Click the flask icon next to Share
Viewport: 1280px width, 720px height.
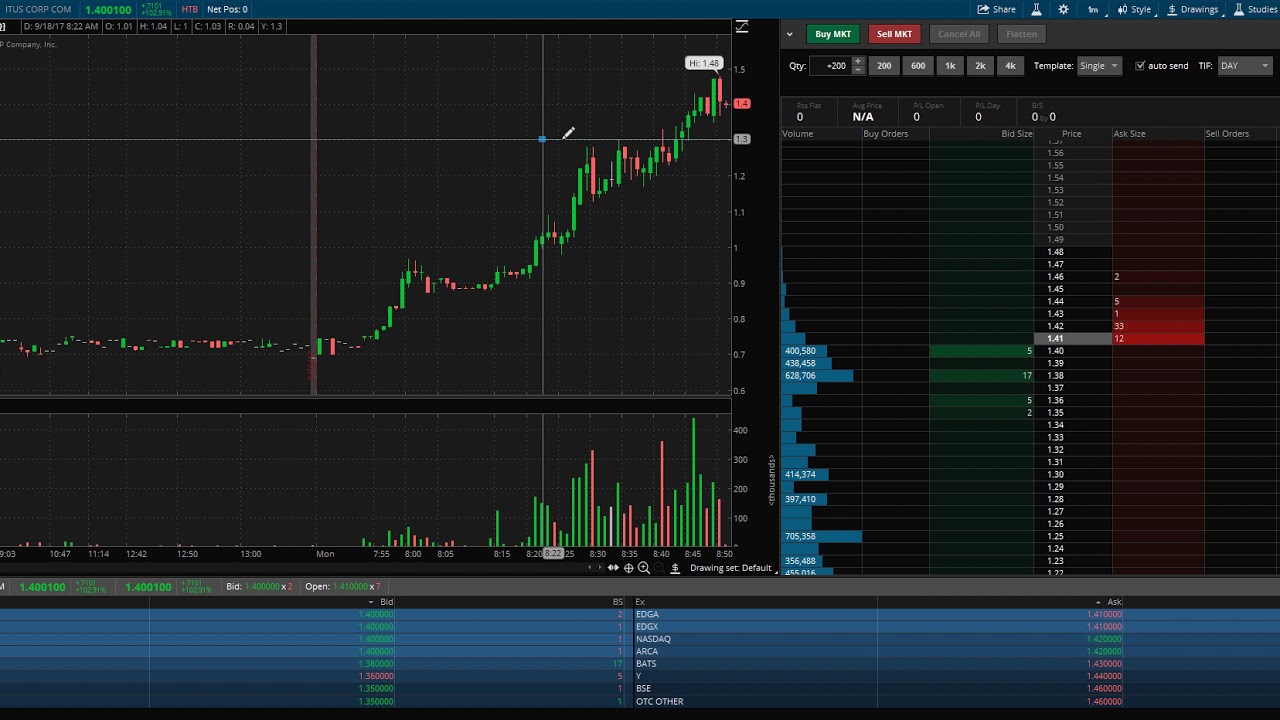coord(1036,10)
